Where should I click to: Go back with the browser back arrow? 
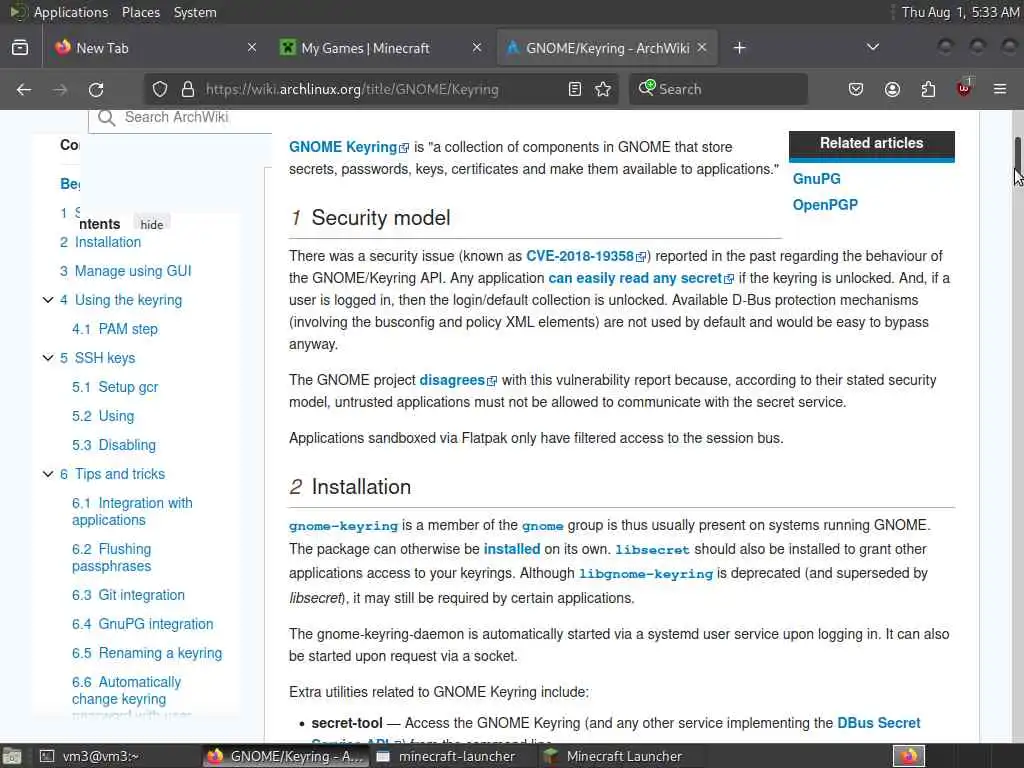click(x=24, y=89)
